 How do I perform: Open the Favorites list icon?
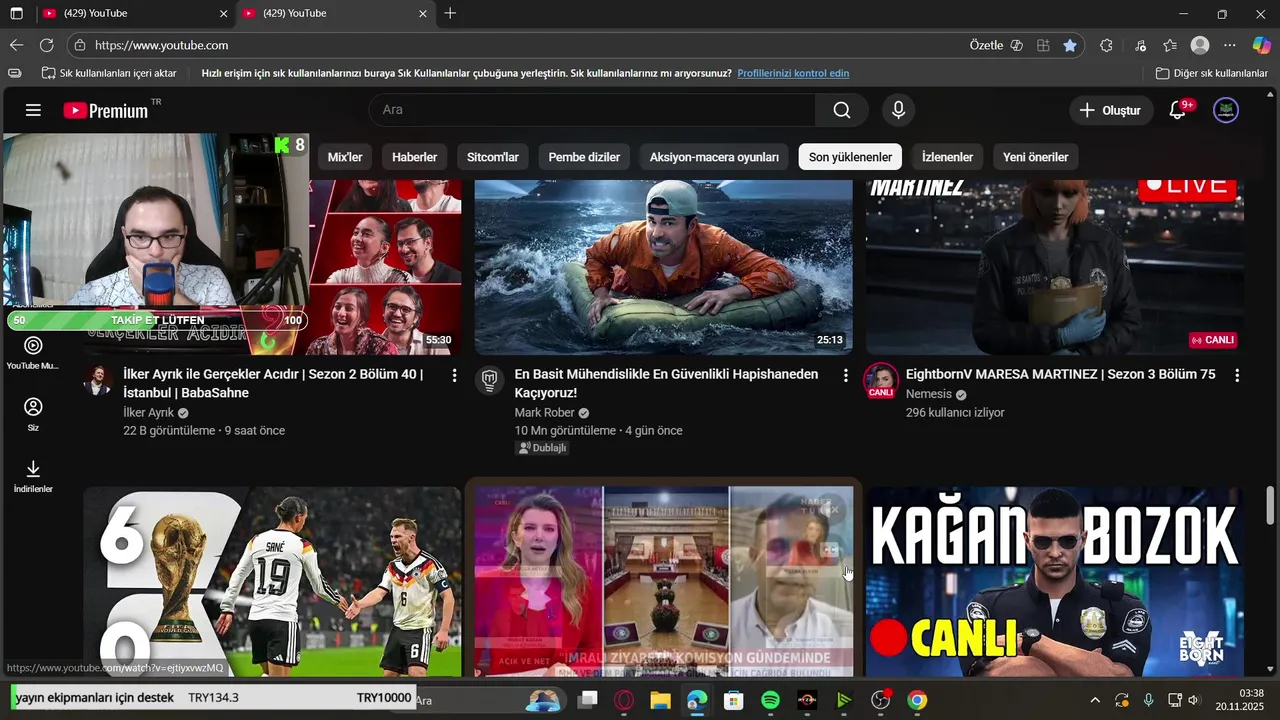click(1170, 45)
